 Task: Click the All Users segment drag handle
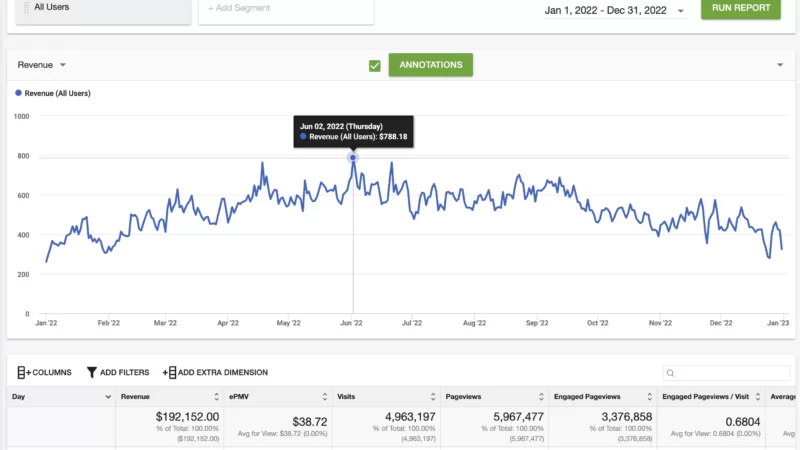tap(26, 7)
